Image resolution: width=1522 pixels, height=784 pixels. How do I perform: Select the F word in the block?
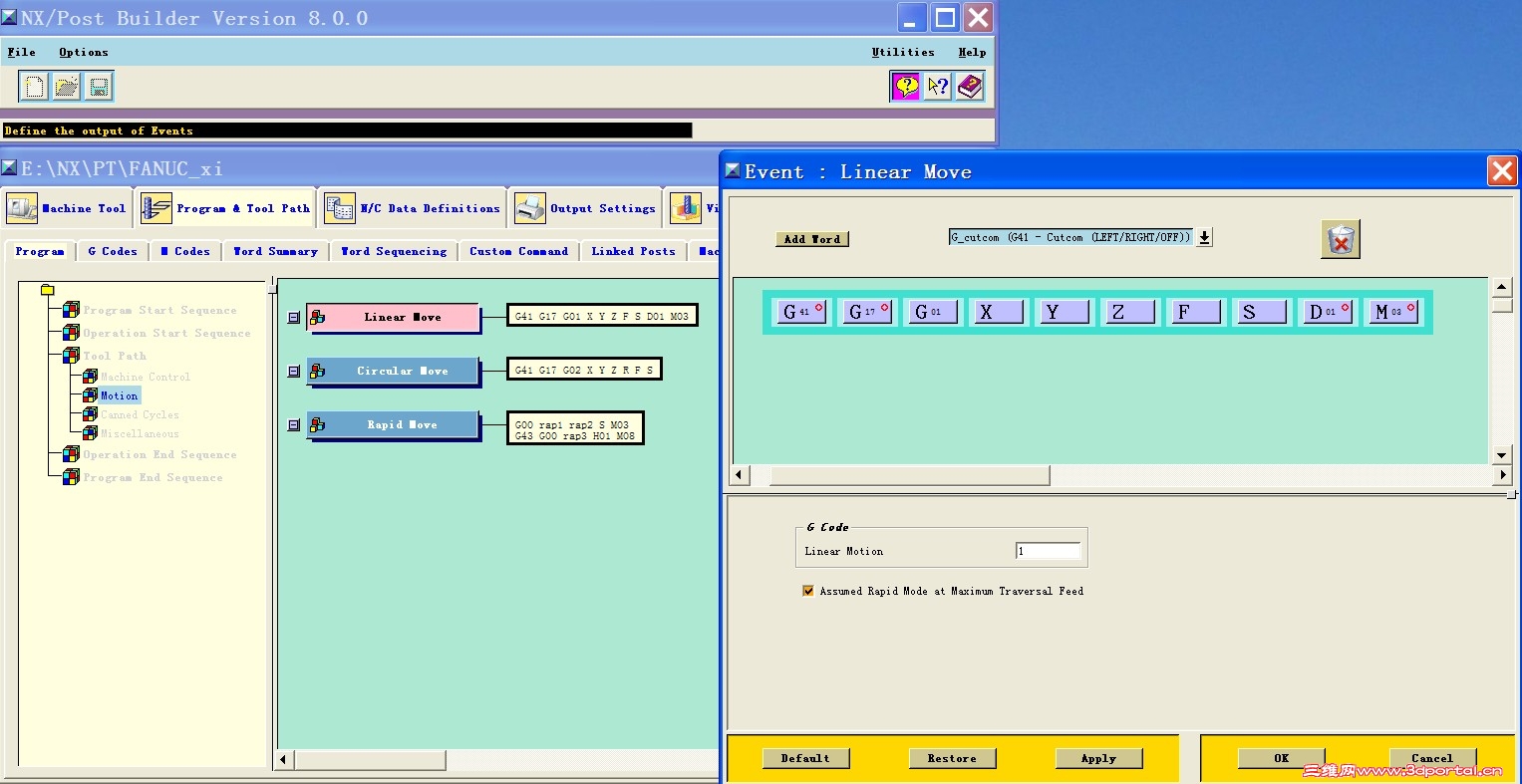(1196, 312)
